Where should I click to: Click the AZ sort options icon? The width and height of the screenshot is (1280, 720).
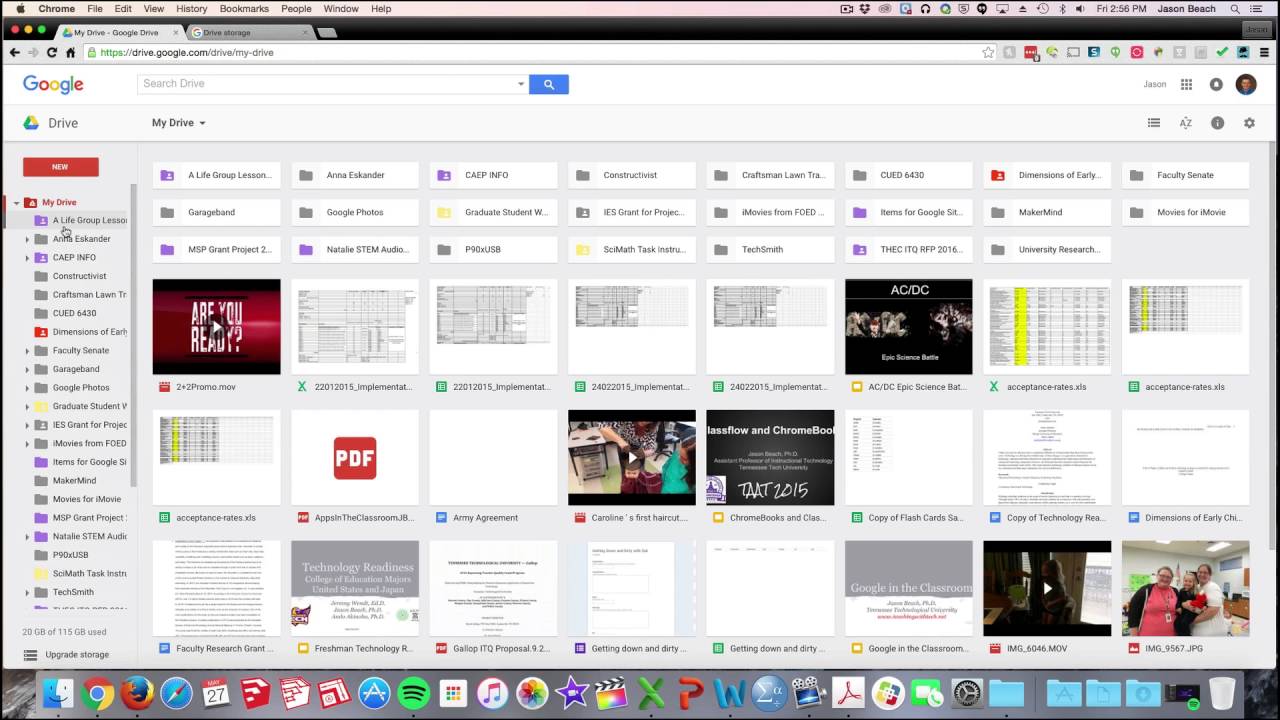pos(1186,123)
